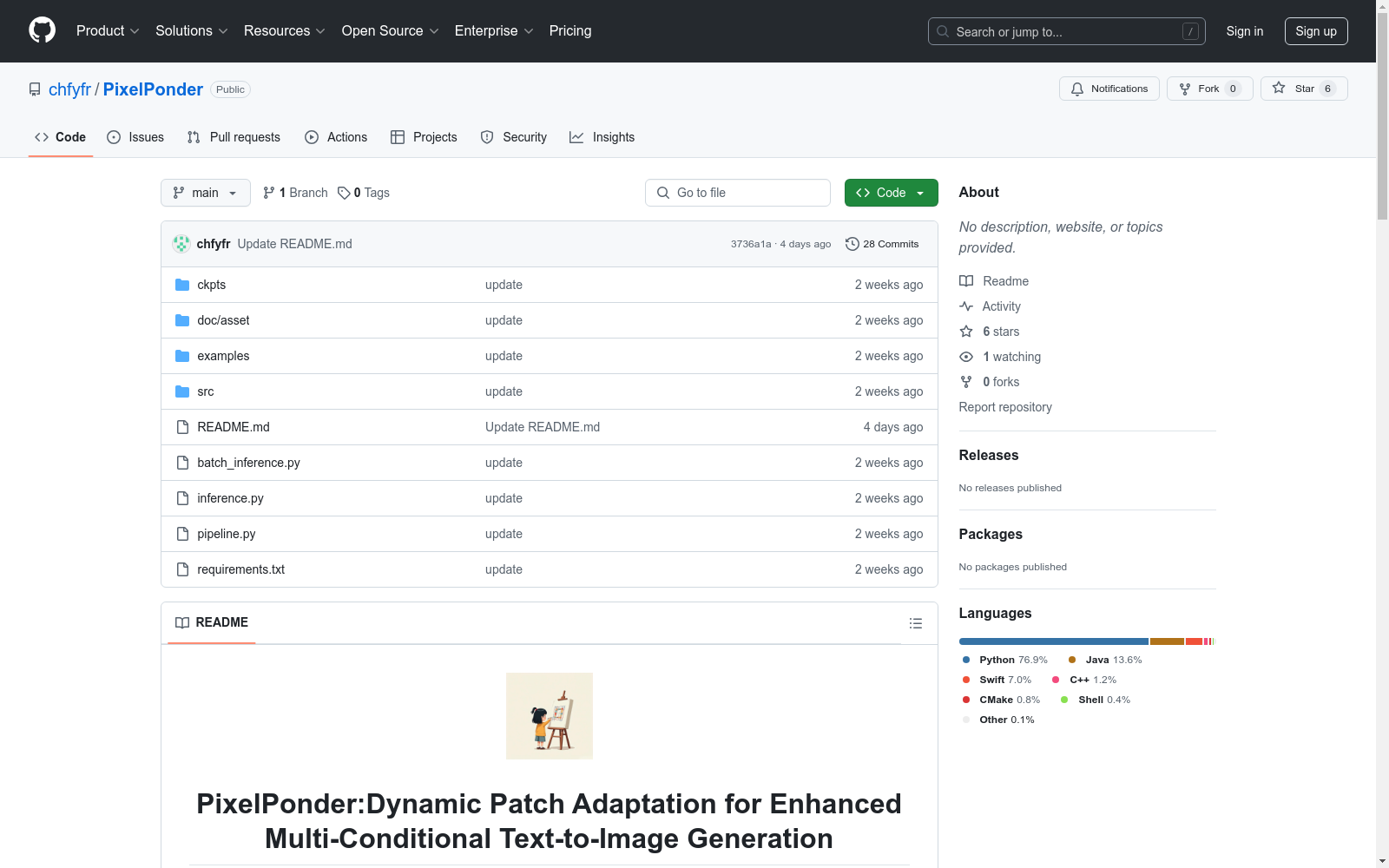Open the inference.py file name

pos(230,498)
